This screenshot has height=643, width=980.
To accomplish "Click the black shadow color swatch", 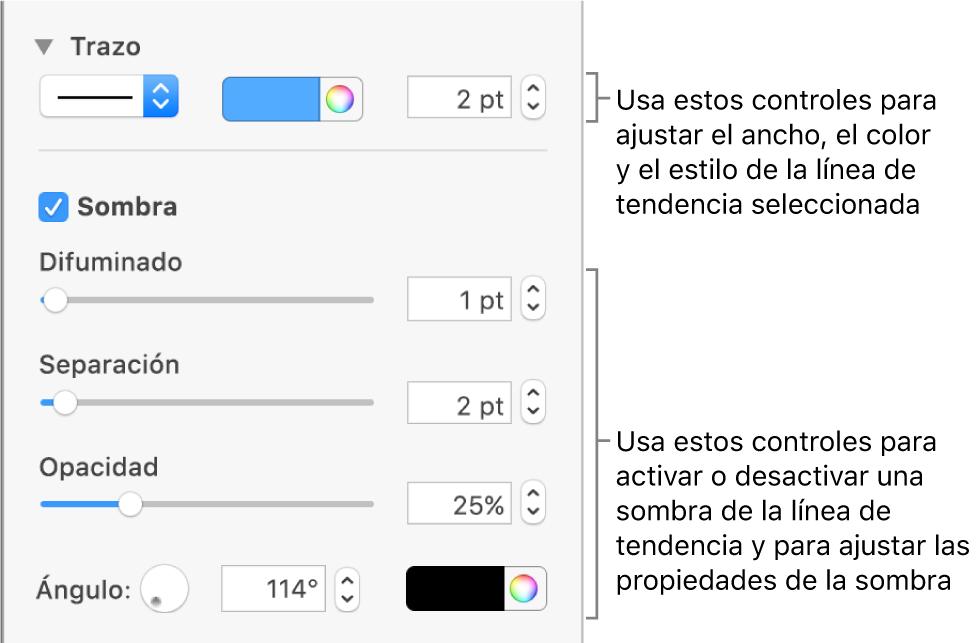I will coord(455,588).
